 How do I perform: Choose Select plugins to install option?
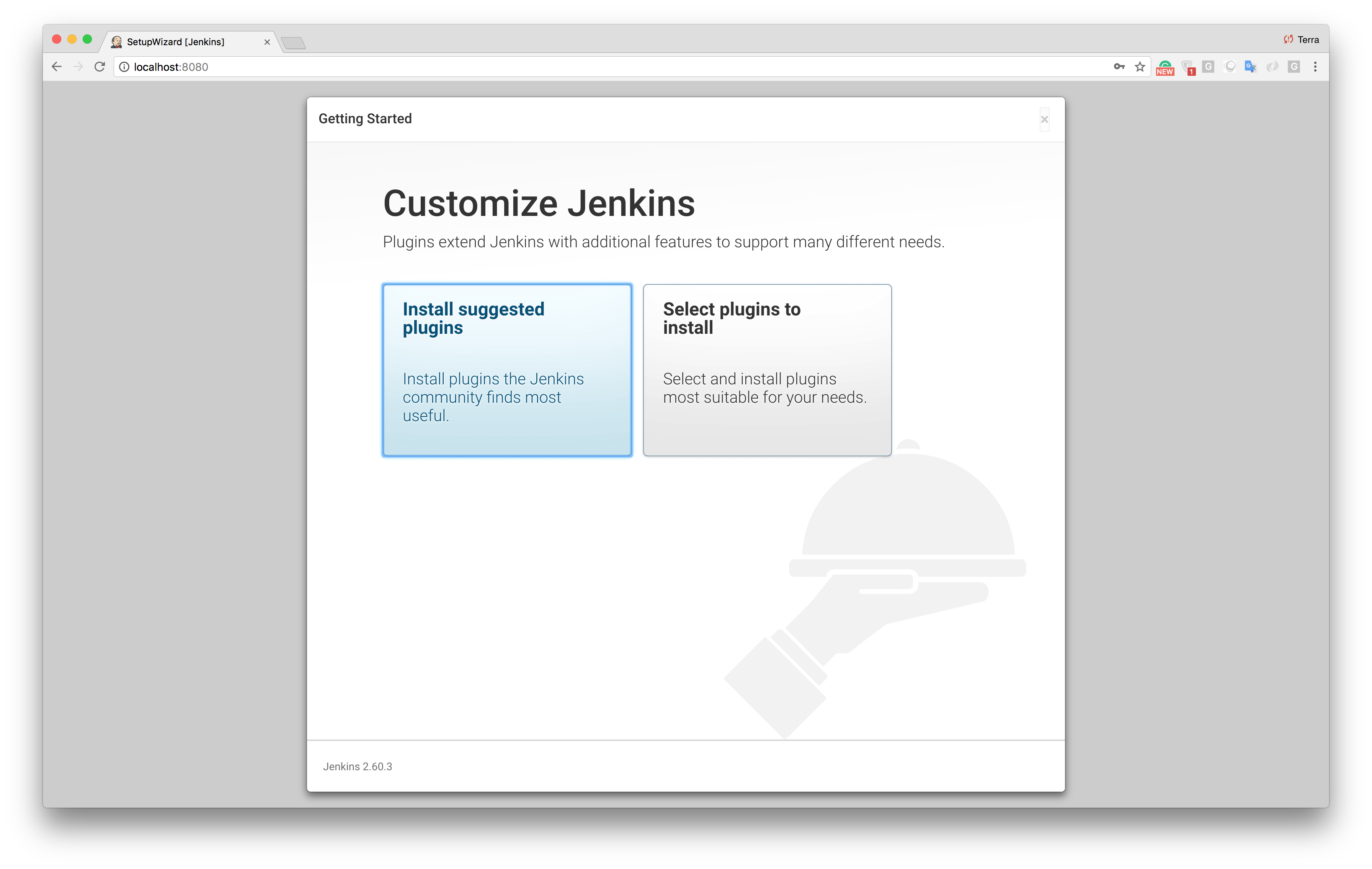point(767,370)
